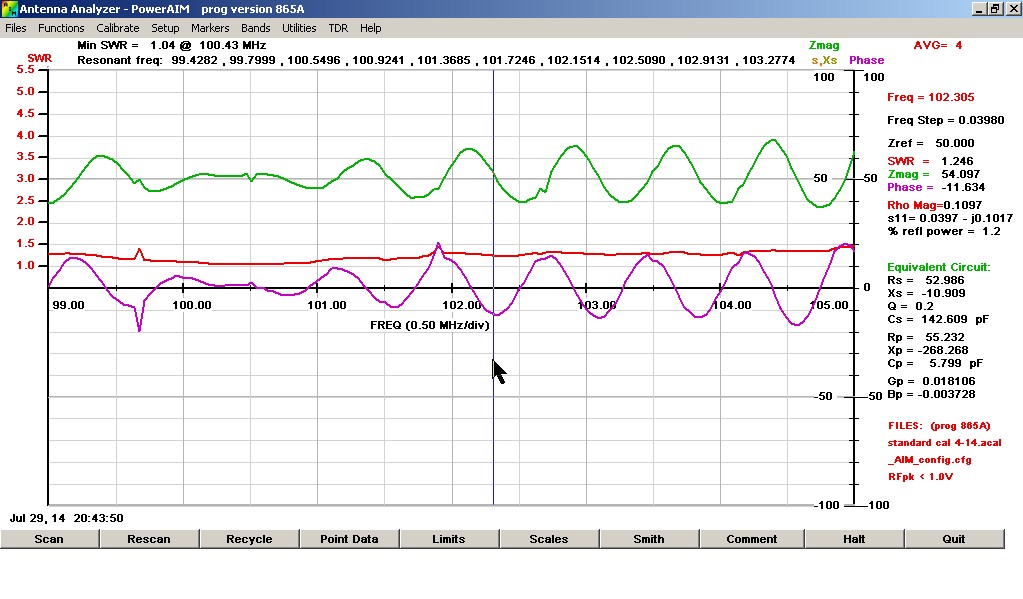
Task: Open the Calibrate menu
Action: pos(117,28)
